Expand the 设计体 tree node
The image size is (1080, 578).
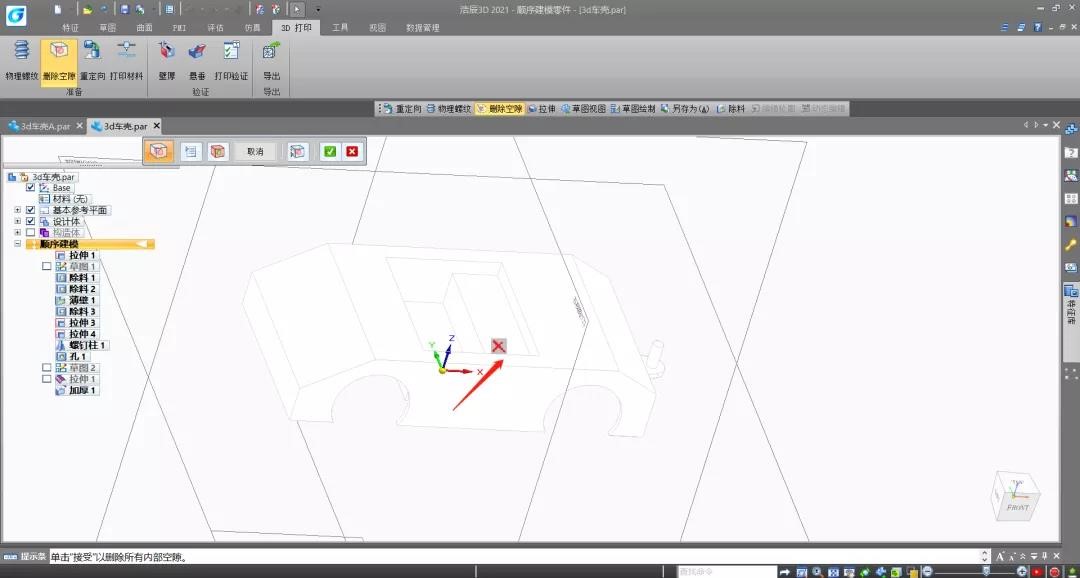coord(18,221)
